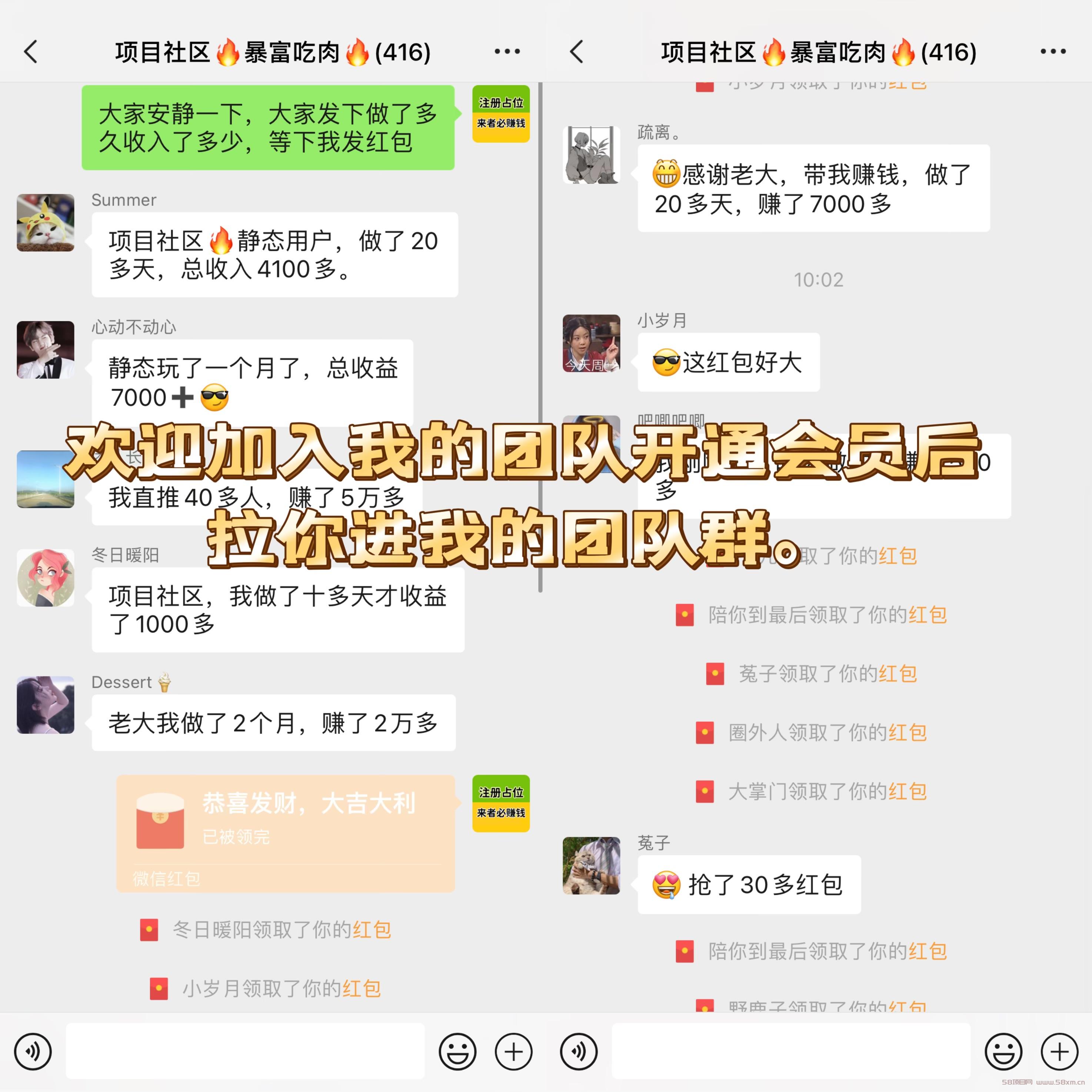Tap the voice input icon in left chat
This screenshot has height=1092, width=1092.
pyautogui.click(x=33, y=1051)
